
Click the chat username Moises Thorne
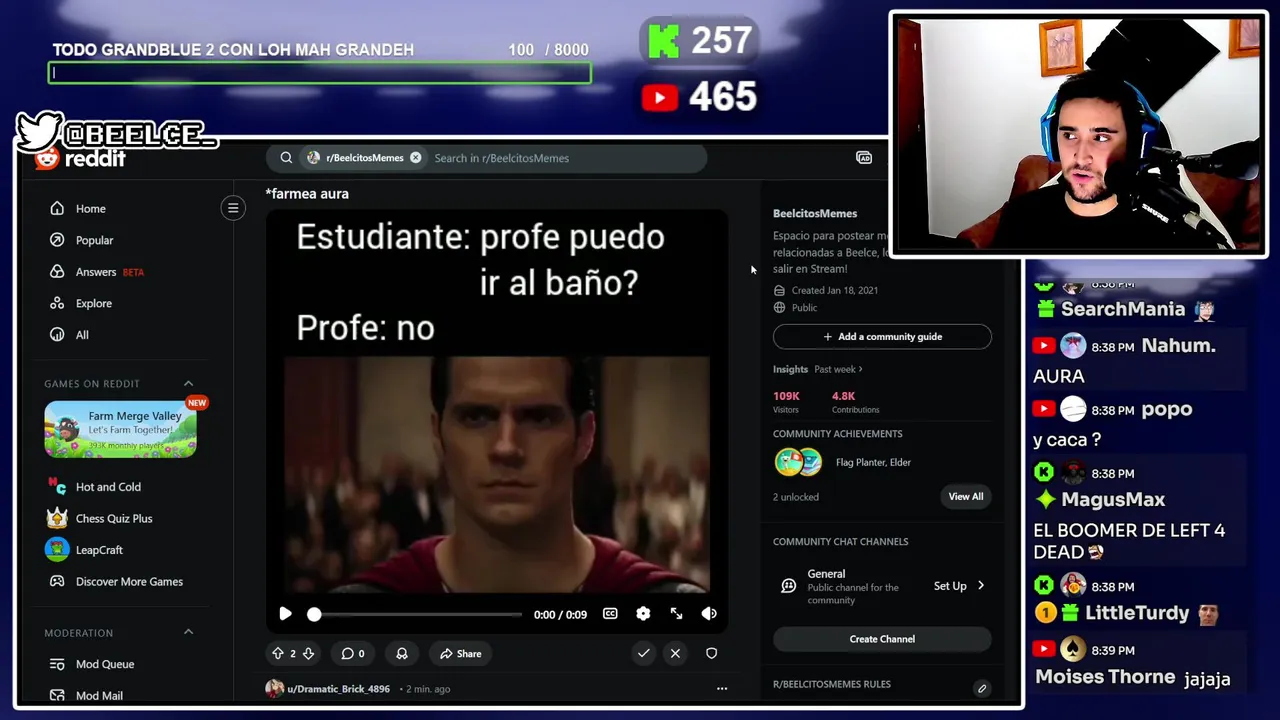pos(1105,678)
